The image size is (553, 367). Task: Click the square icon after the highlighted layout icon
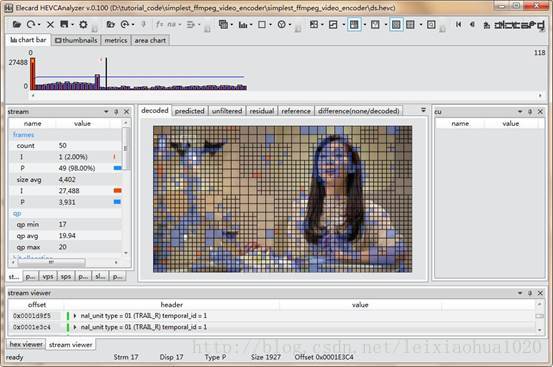(375, 24)
